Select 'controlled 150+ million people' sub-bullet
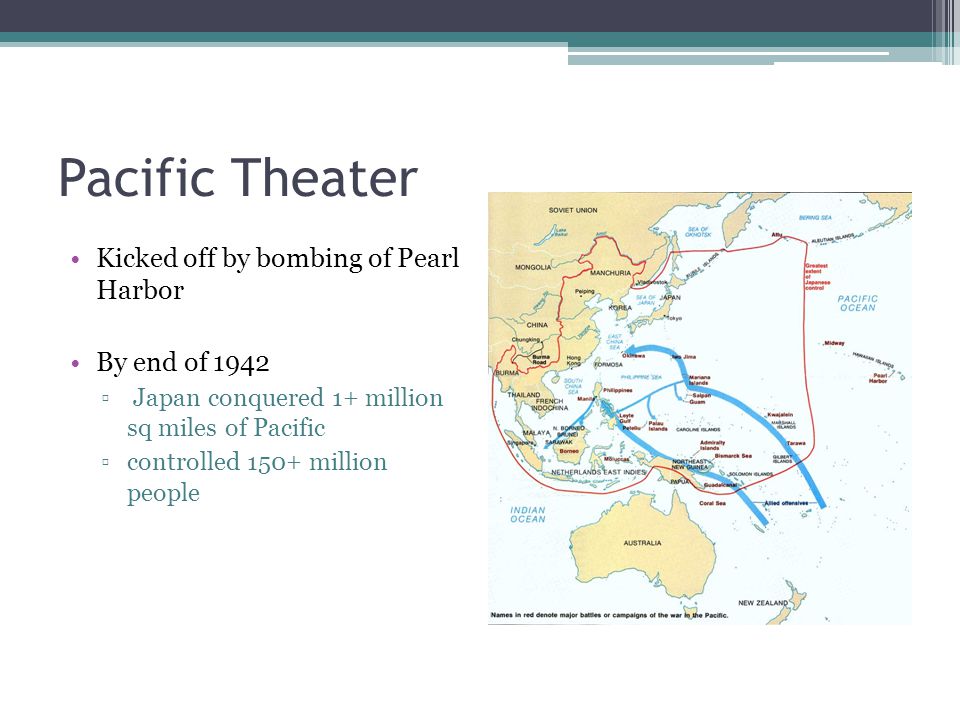960x720 pixels. (x=257, y=477)
